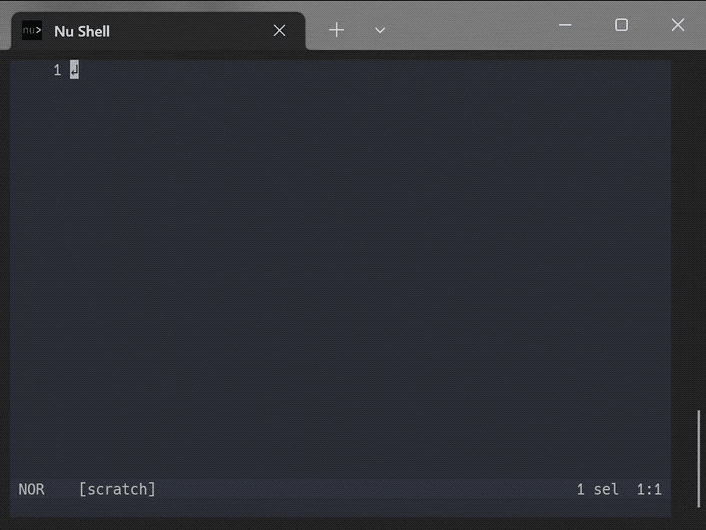The height and width of the screenshot is (530, 706).
Task: Close the terminal window
Action: point(678,25)
